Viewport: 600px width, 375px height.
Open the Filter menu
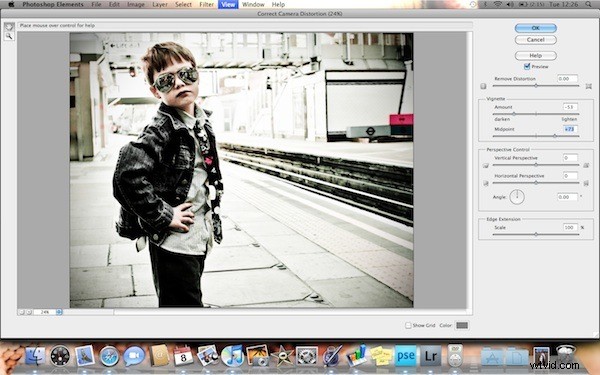(206, 4)
